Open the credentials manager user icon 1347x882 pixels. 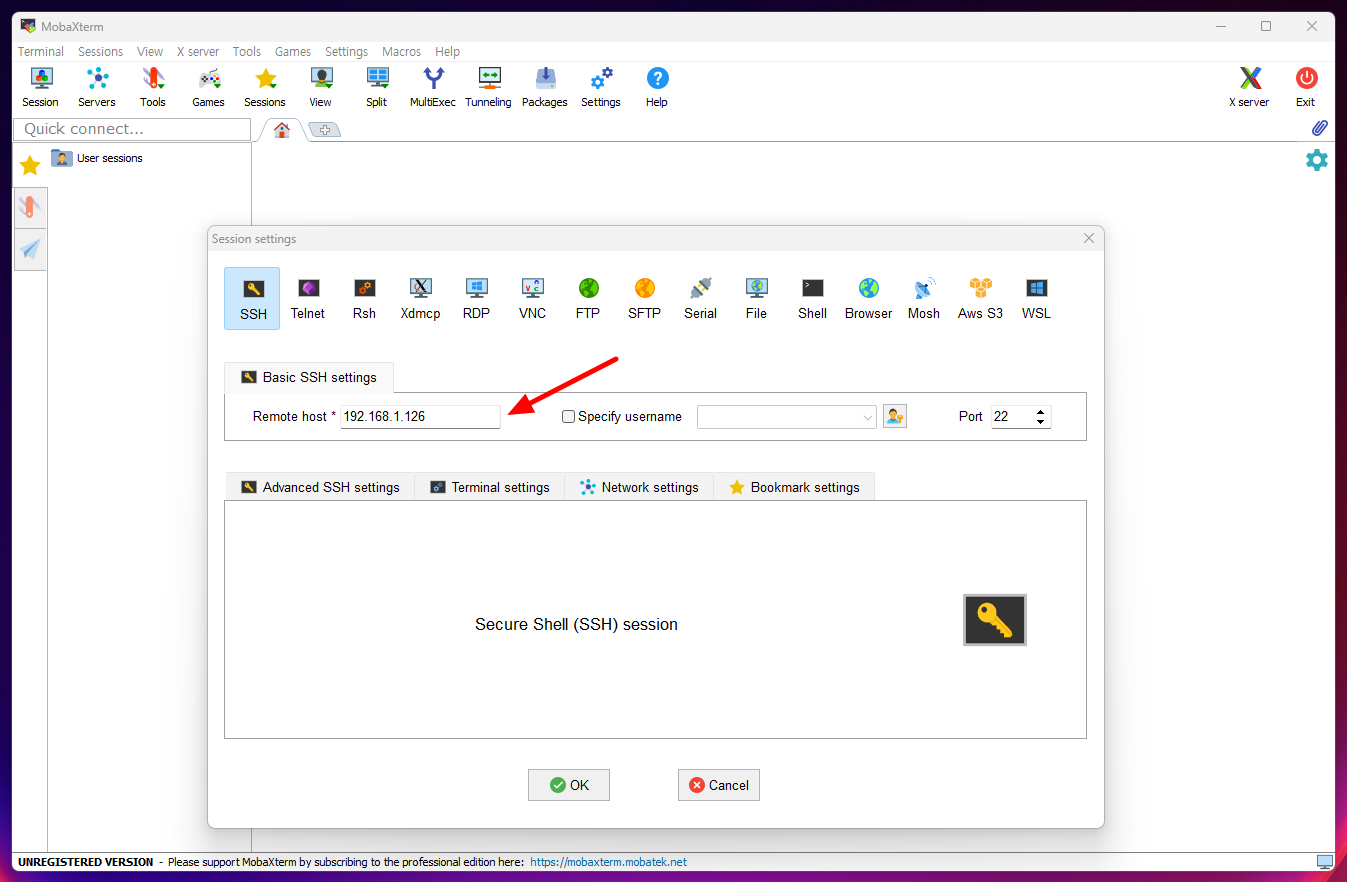[x=895, y=416]
